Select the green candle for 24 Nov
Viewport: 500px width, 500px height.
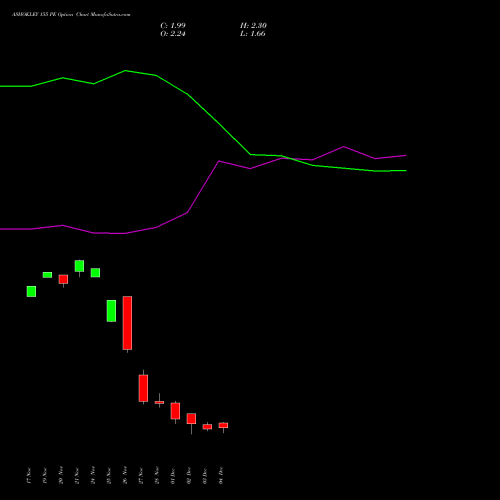(95, 273)
